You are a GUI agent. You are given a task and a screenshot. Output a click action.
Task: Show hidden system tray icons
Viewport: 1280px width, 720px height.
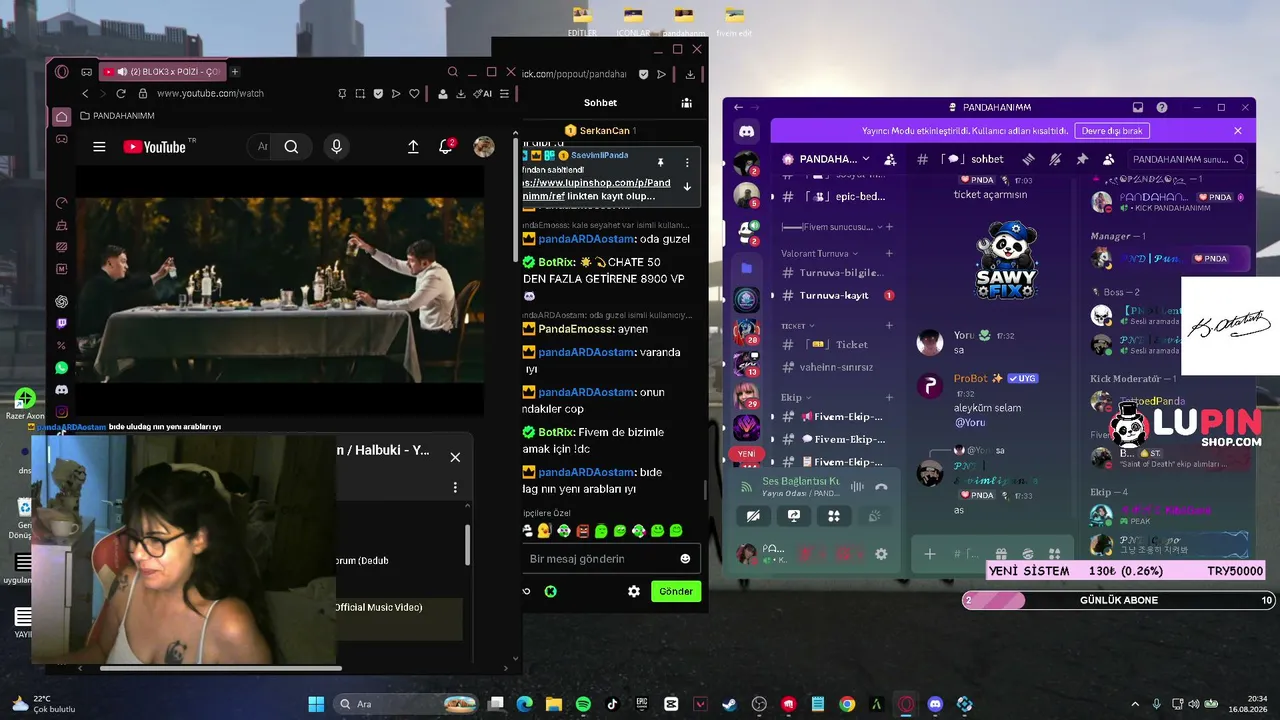pos(1135,704)
